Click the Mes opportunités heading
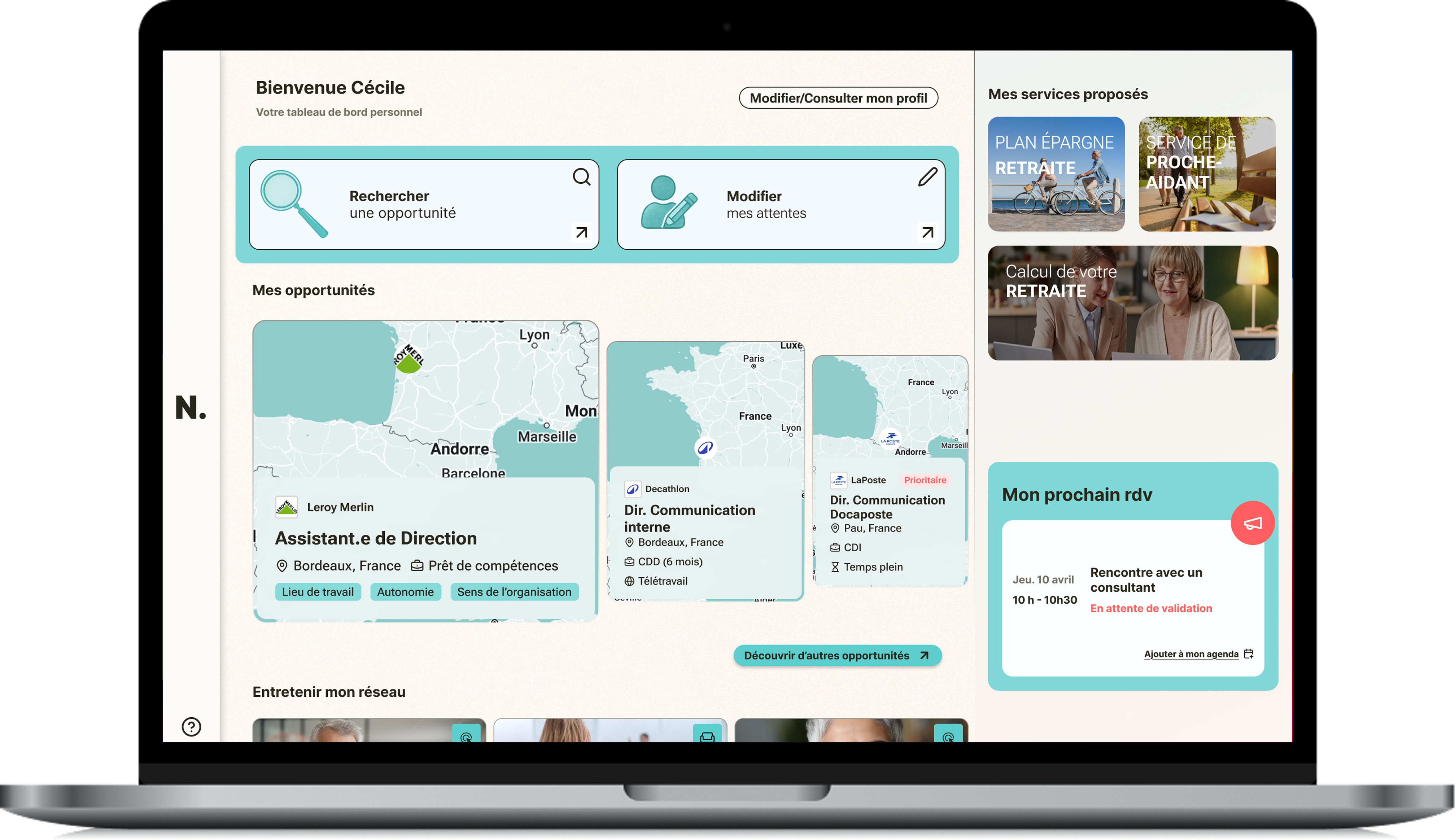Screen dimensions: 1455x840 point(313,290)
